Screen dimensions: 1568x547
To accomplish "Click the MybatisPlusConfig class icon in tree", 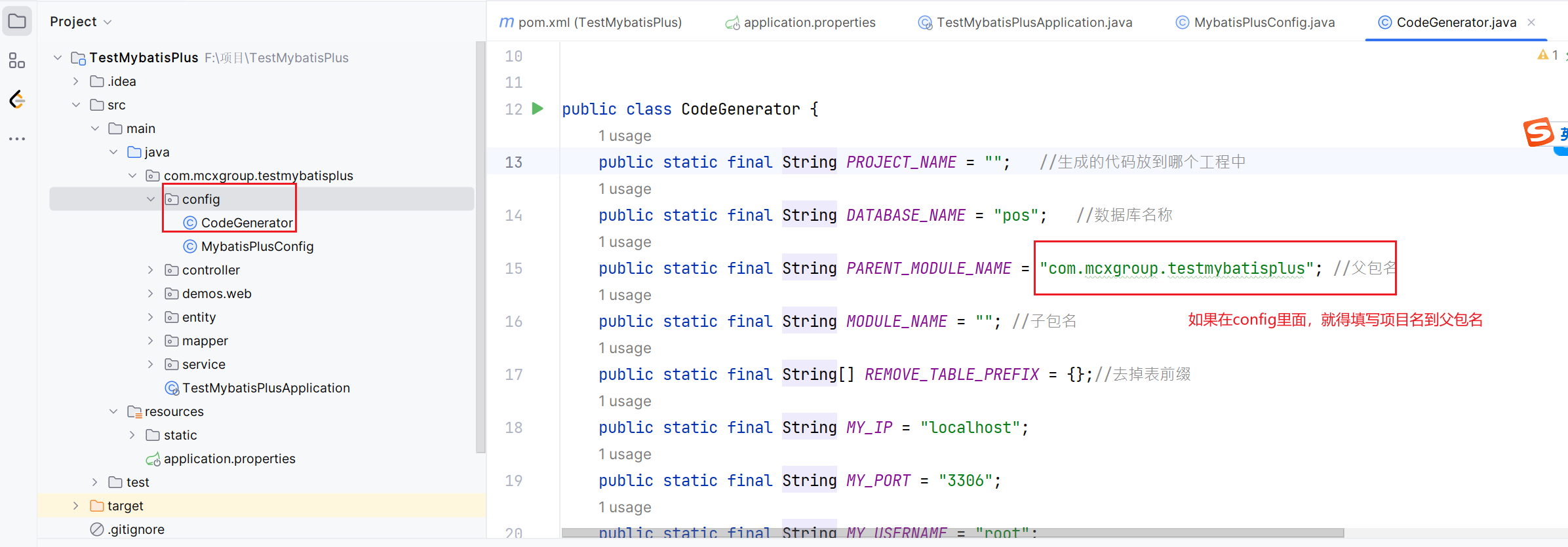I will (190, 246).
